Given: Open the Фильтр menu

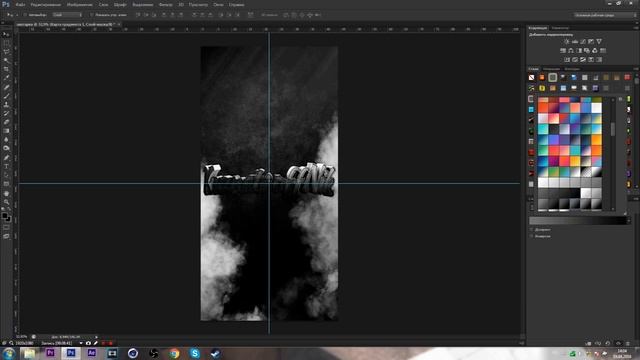Looking at the screenshot, I should pos(165,5).
